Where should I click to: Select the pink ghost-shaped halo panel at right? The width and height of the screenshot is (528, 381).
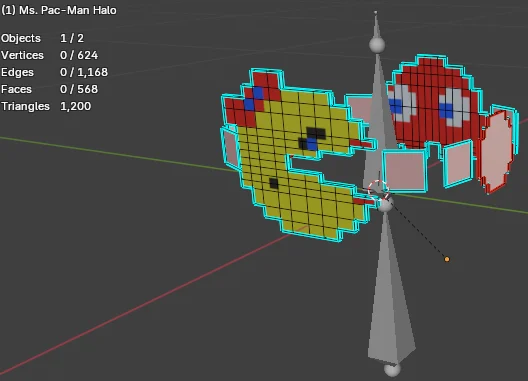point(496,152)
